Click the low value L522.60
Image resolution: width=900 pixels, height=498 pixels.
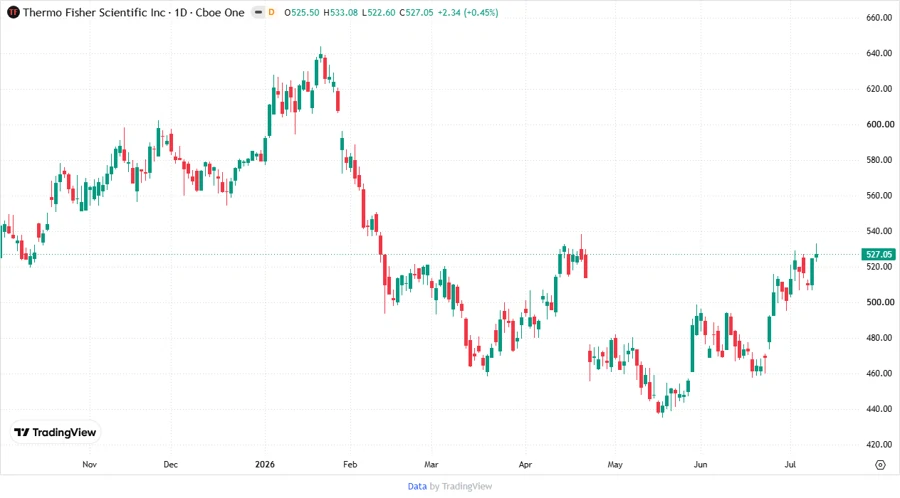378,12
